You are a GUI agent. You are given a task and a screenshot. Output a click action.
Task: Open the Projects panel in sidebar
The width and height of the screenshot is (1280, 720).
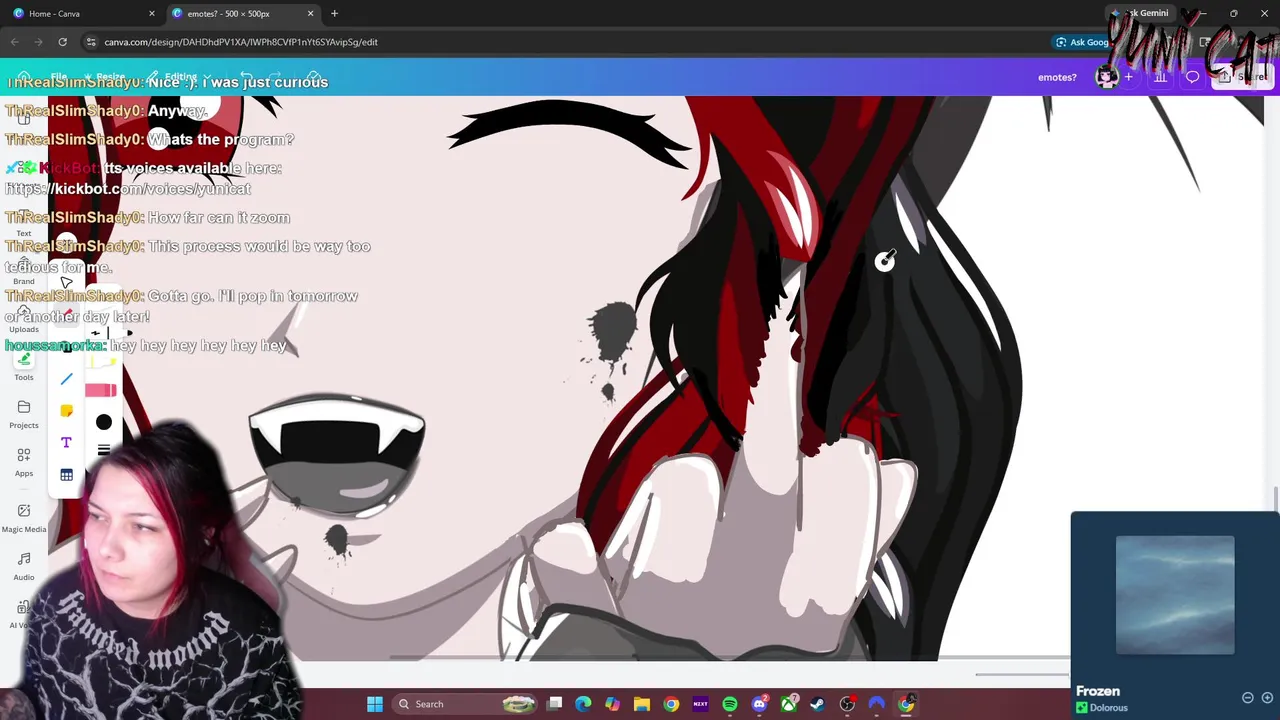click(24, 413)
